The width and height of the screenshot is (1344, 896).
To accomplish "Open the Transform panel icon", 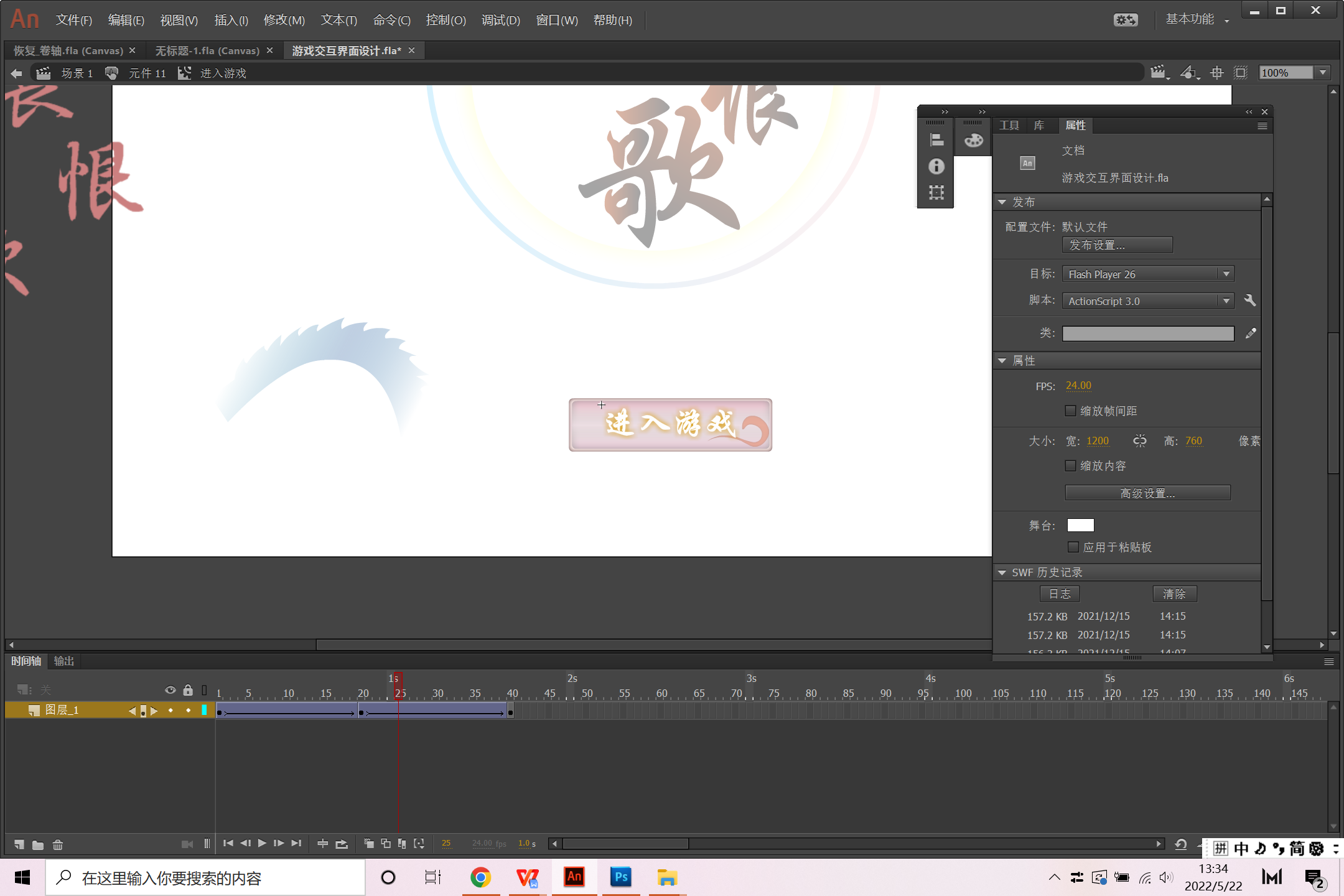I will pyautogui.click(x=936, y=192).
